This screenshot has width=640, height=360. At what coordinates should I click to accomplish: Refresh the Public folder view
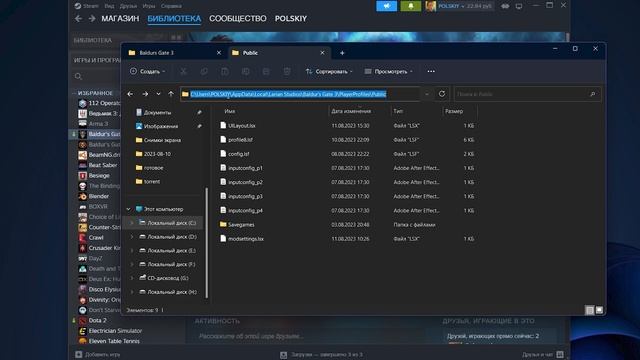point(442,94)
